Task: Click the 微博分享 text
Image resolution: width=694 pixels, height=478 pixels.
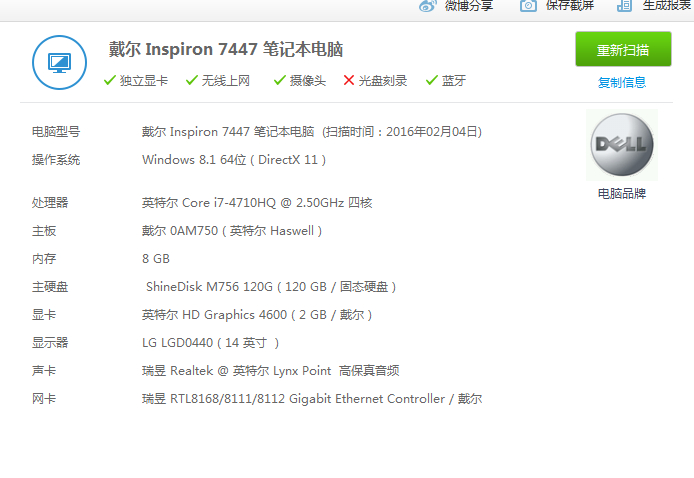Action: 469,6
